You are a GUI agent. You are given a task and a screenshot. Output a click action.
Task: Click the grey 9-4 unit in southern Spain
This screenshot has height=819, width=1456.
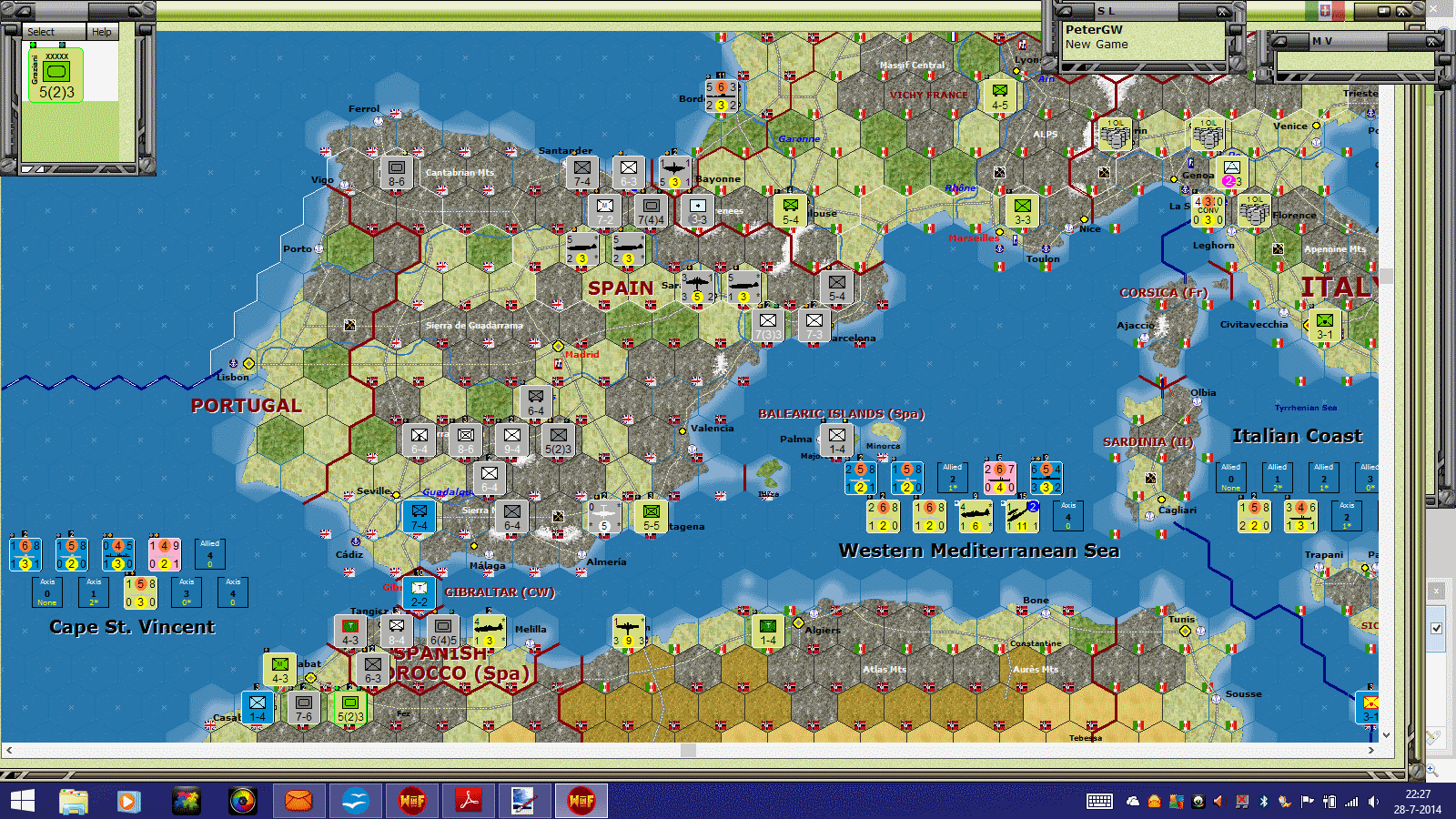point(512,440)
